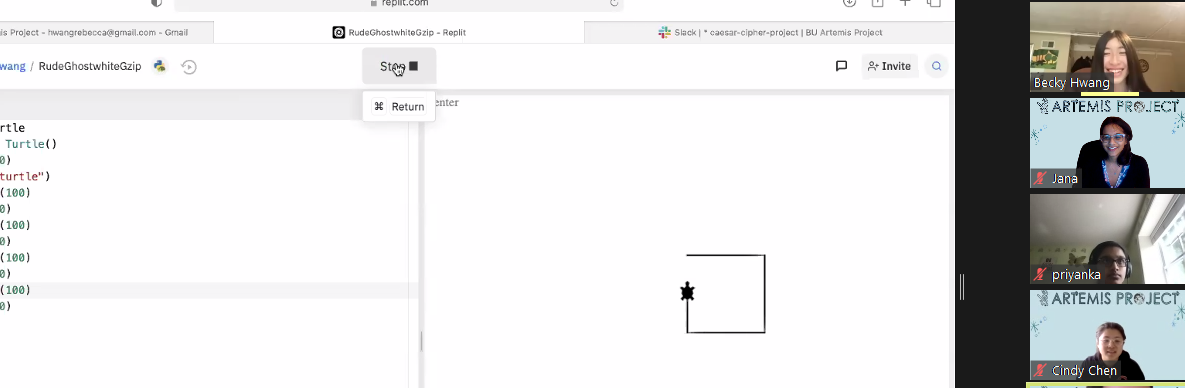Click the RudeGhostwhiteGzip repl name
This screenshot has width=1185, height=388.
coord(90,67)
